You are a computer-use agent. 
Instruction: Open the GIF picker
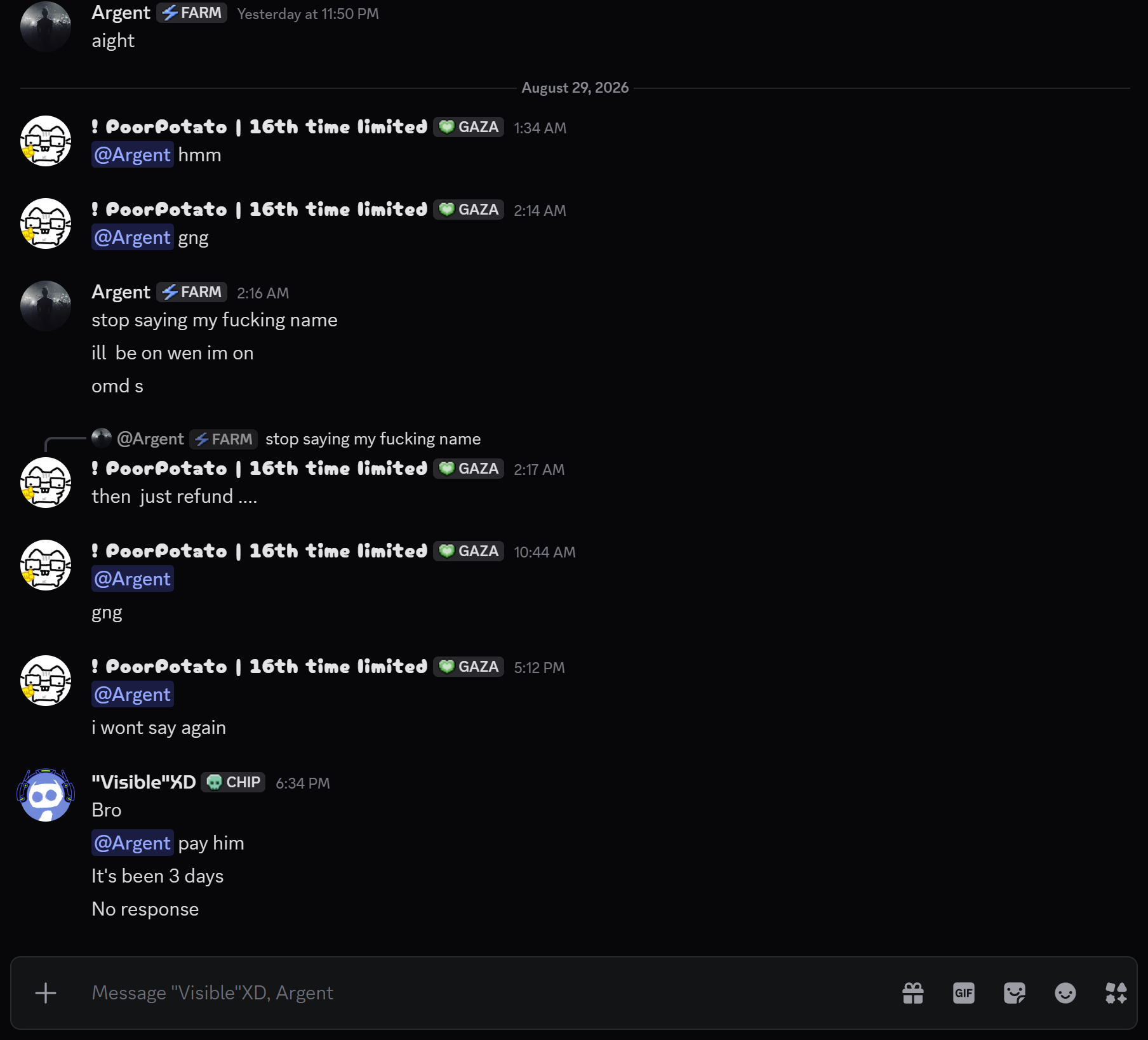click(x=964, y=993)
